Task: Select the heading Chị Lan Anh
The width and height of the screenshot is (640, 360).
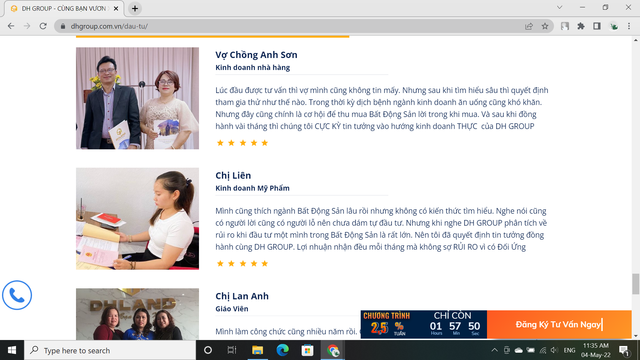Action: (242, 296)
